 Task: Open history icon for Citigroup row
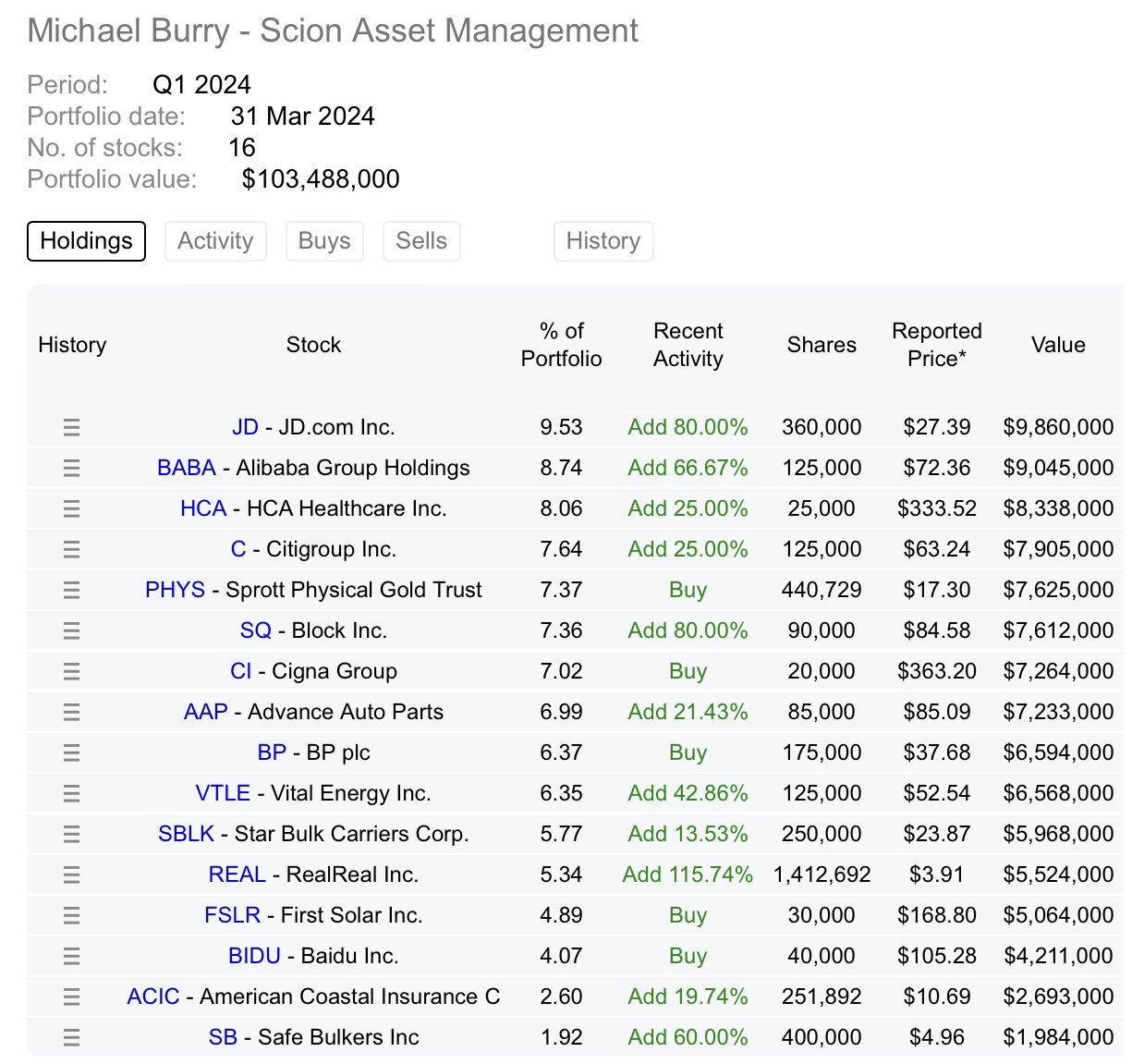coord(71,549)
